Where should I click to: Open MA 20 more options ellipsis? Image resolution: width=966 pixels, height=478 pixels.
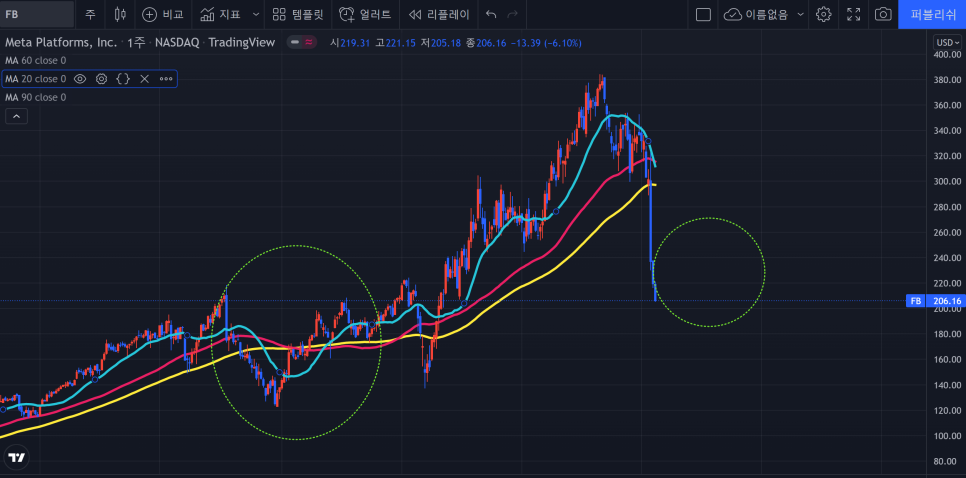tap(166, 79)
